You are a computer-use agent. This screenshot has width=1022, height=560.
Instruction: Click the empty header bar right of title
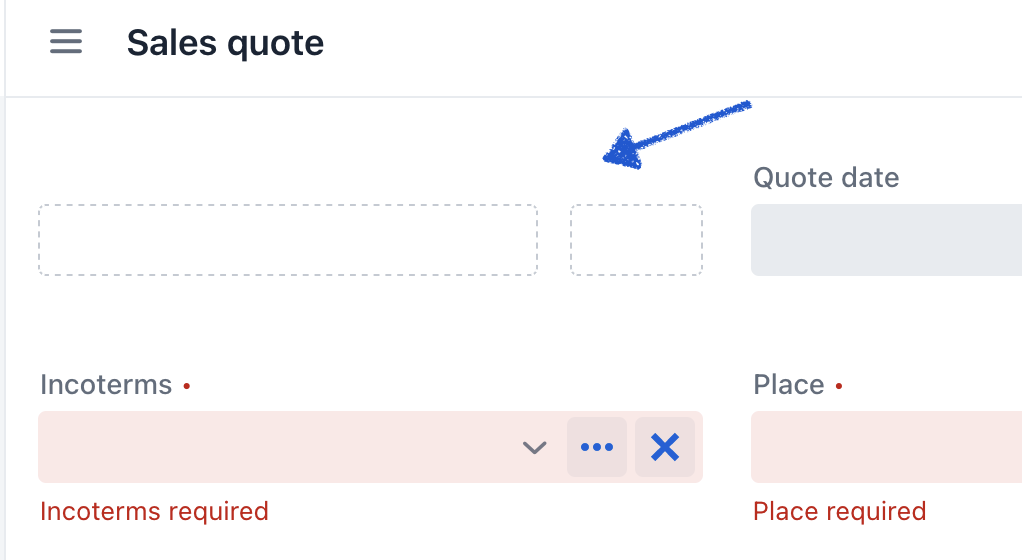point(671,44)
